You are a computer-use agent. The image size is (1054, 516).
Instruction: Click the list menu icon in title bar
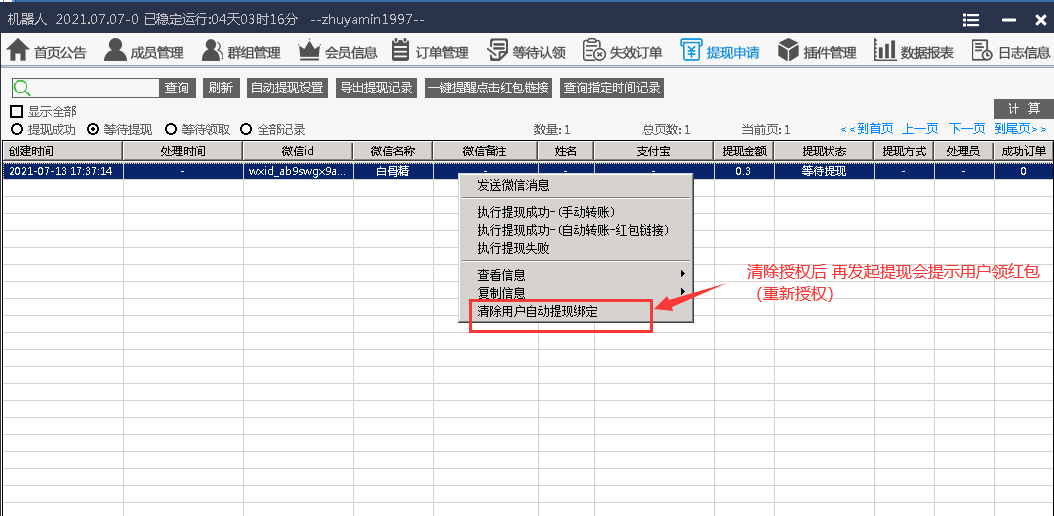[x=970, y=19]
